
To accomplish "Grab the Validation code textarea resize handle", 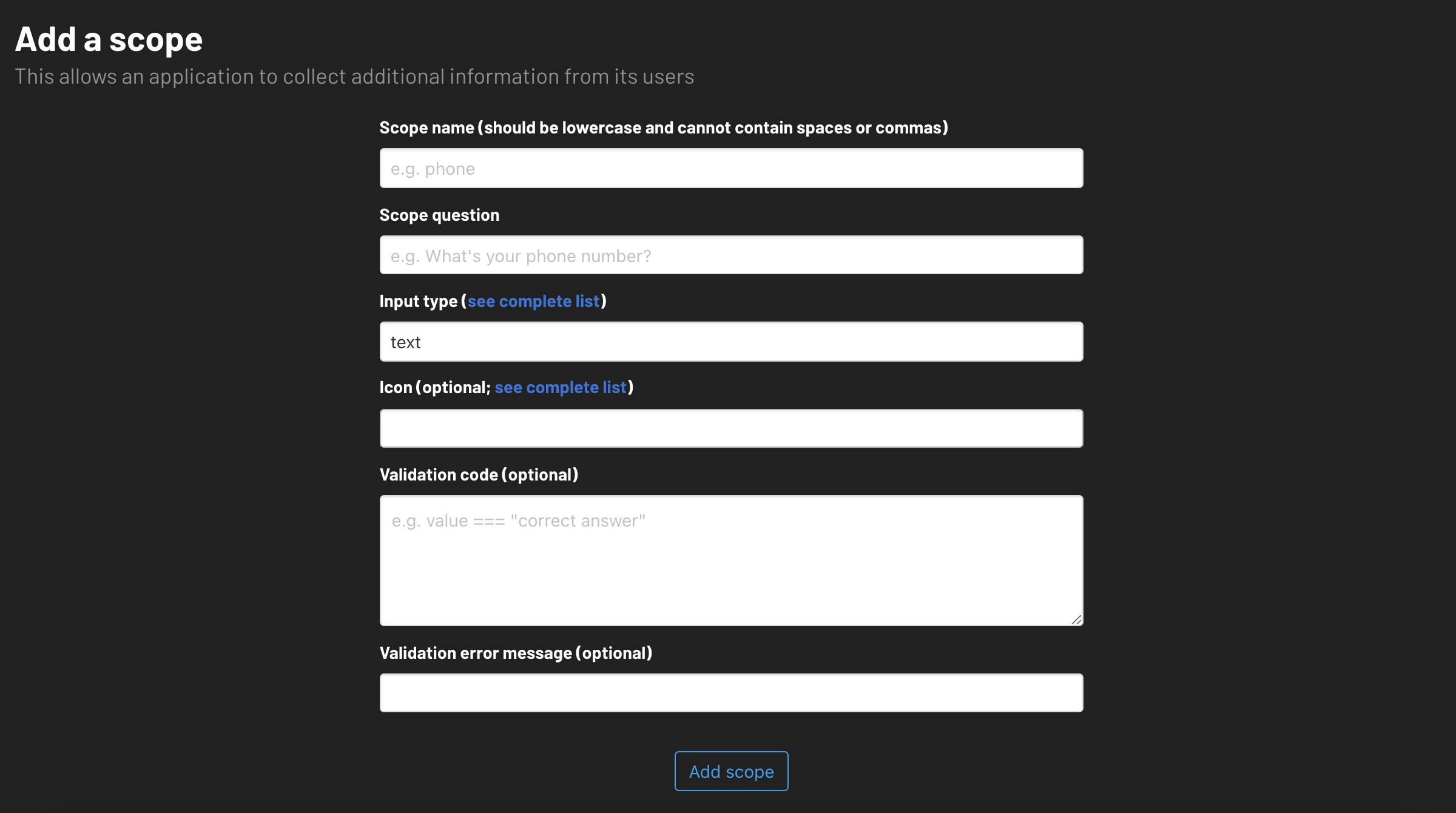I will 1076,619.
